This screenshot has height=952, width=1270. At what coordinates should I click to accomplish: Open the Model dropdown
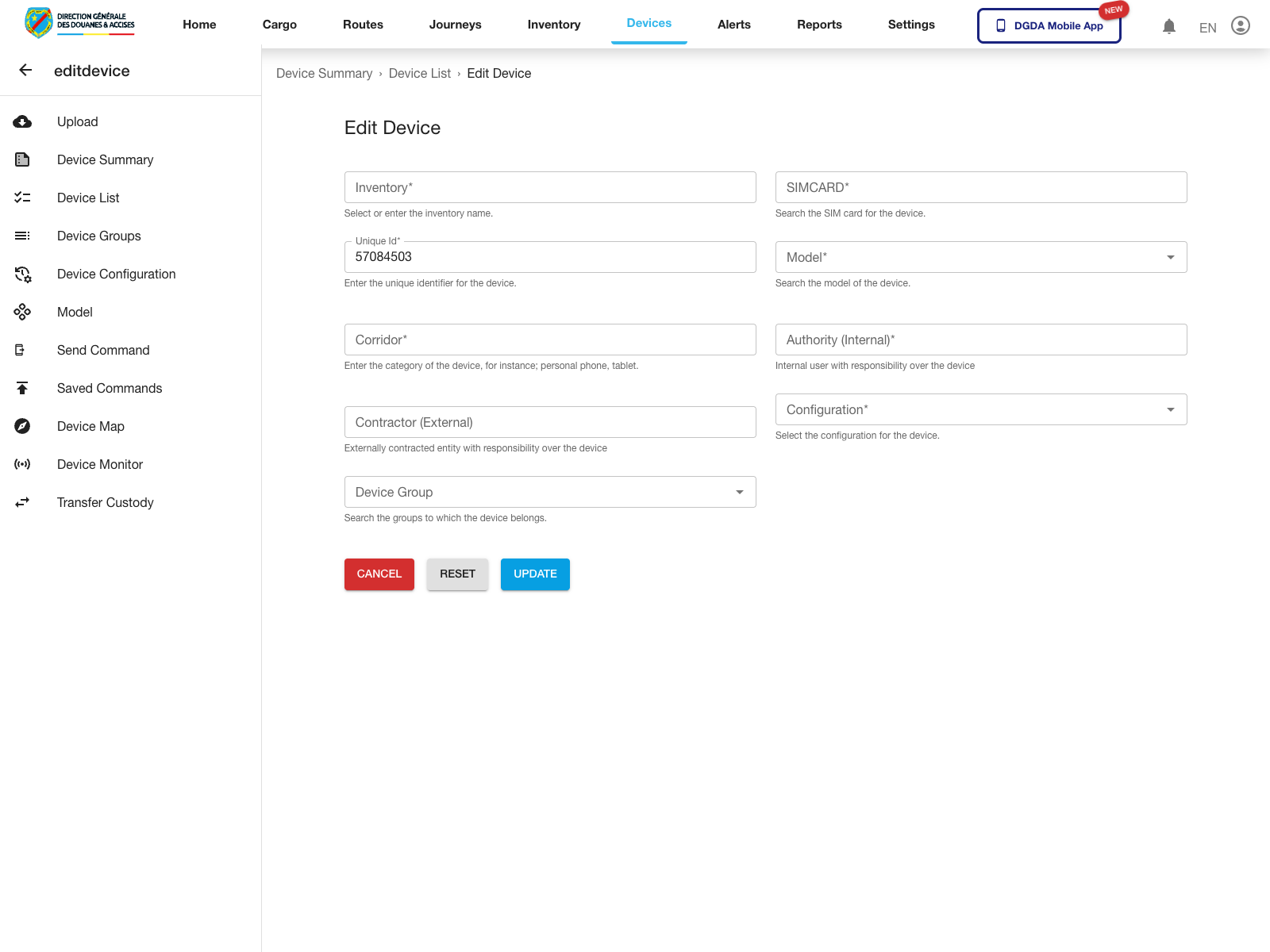[x=1171, y=256]
